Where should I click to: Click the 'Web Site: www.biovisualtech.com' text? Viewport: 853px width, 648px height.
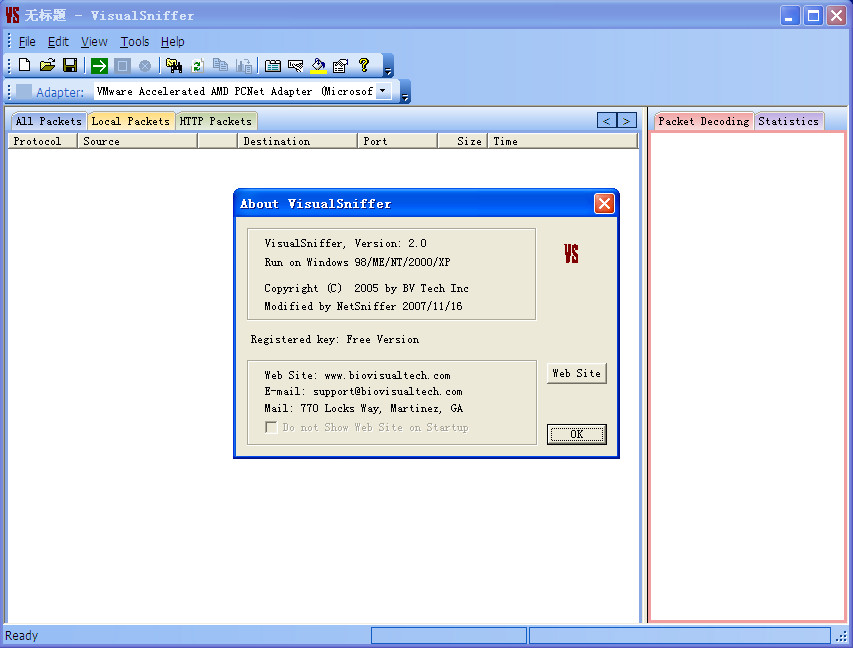pos(357,375)
